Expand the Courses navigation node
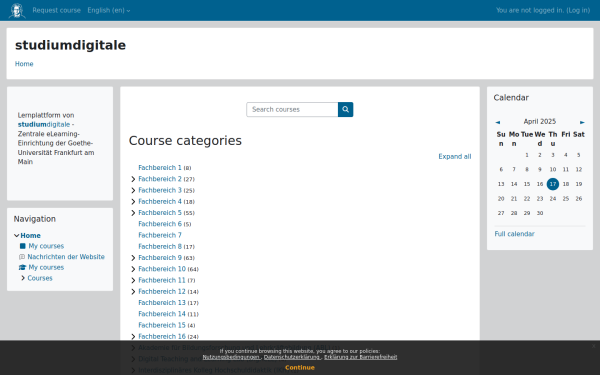600x375 pixels. point(23,278)
